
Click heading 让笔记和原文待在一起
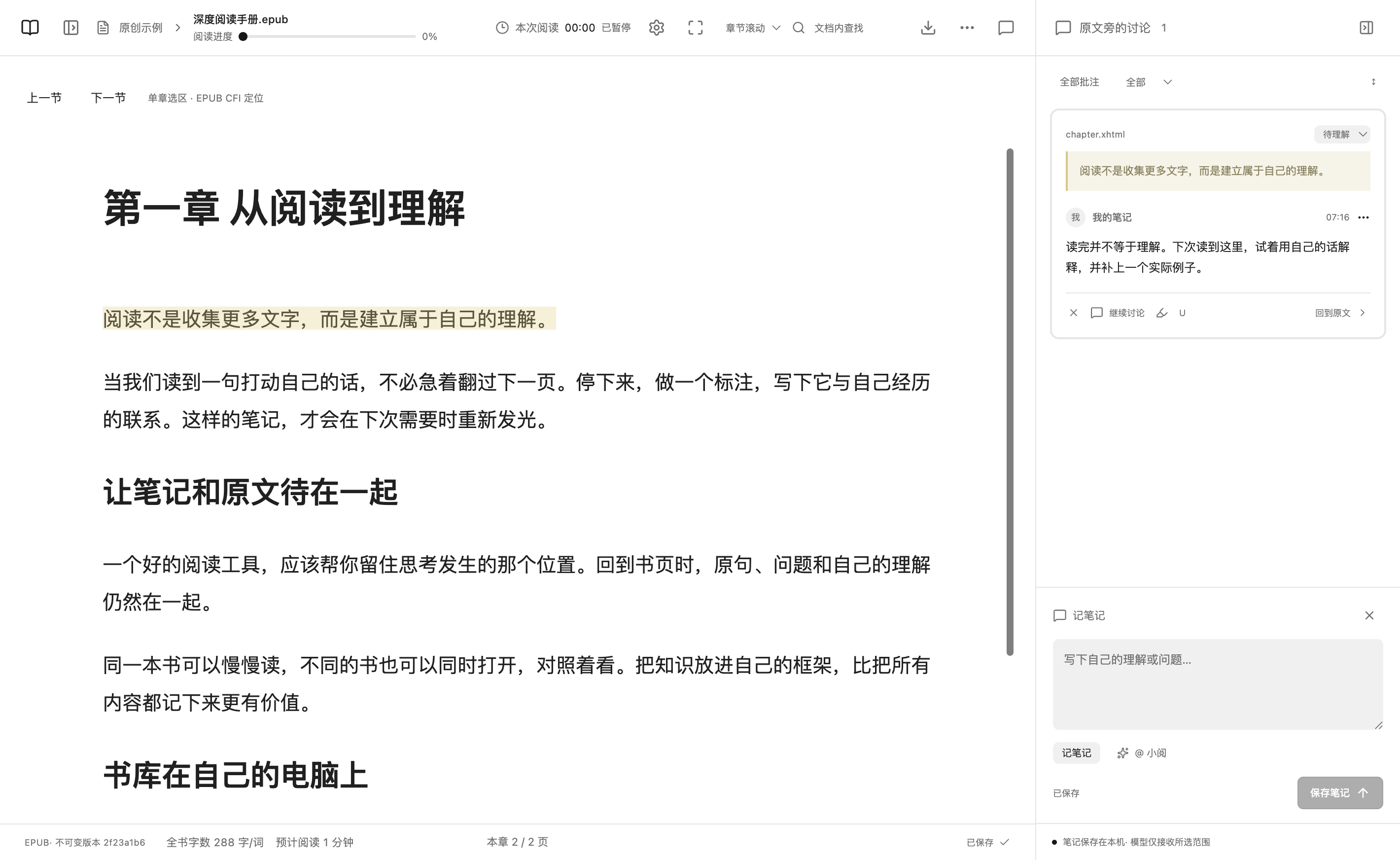pyautogui.click(x=250, y=492)
